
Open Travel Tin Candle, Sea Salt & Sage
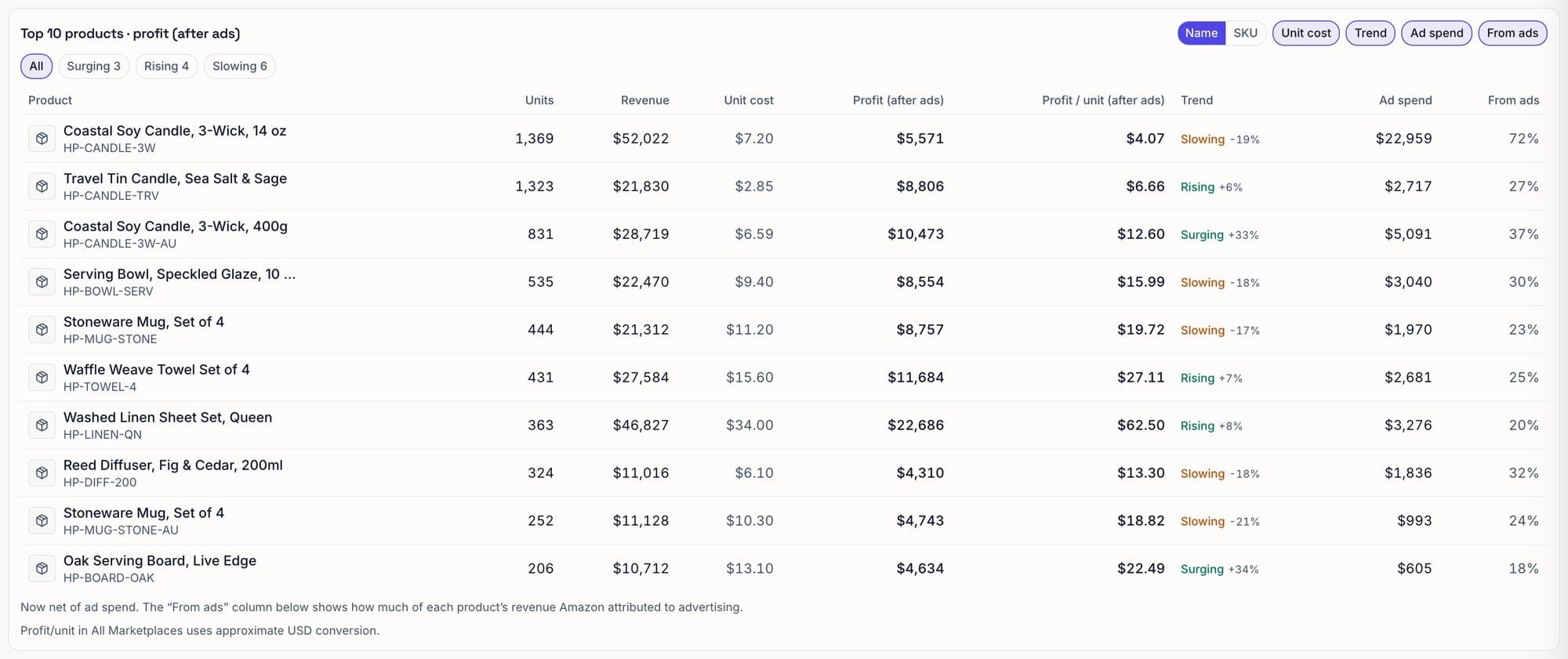point(175,179)
